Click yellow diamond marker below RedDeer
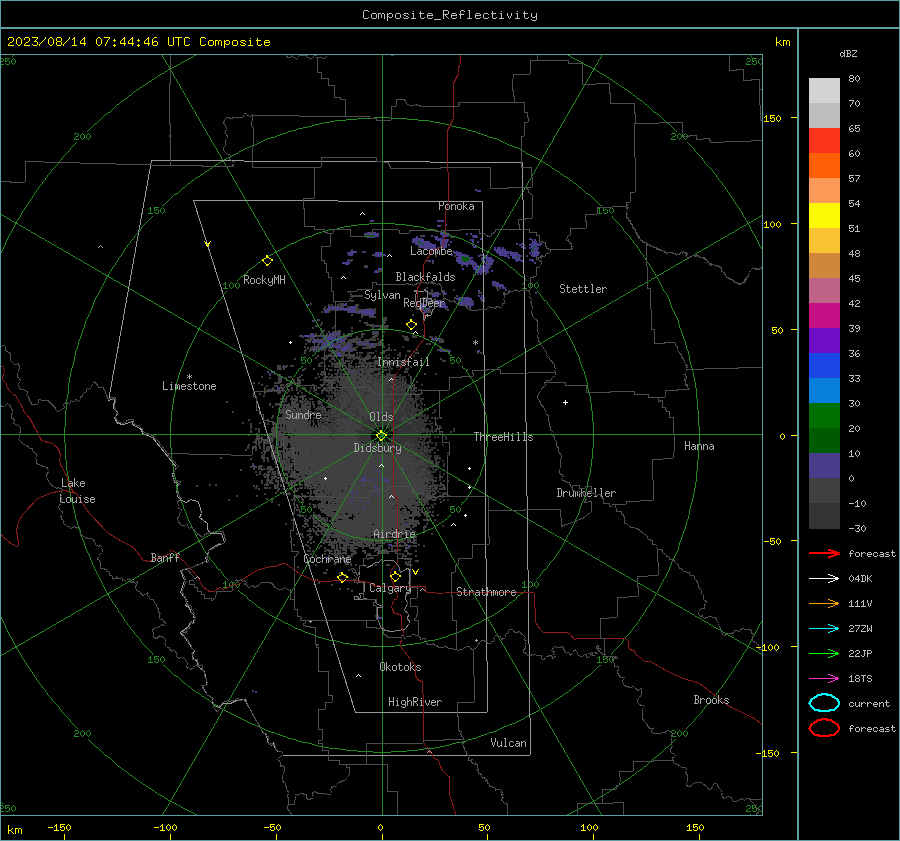 tap(411, 325)
